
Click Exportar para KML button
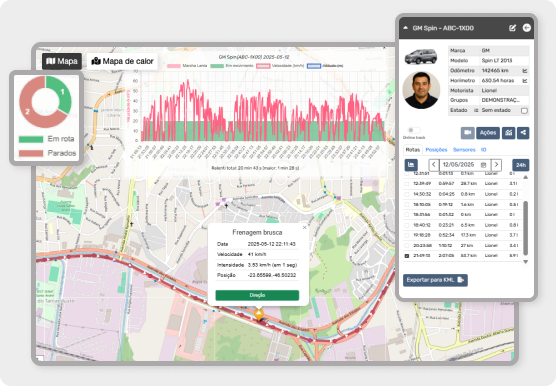(435, 280)
